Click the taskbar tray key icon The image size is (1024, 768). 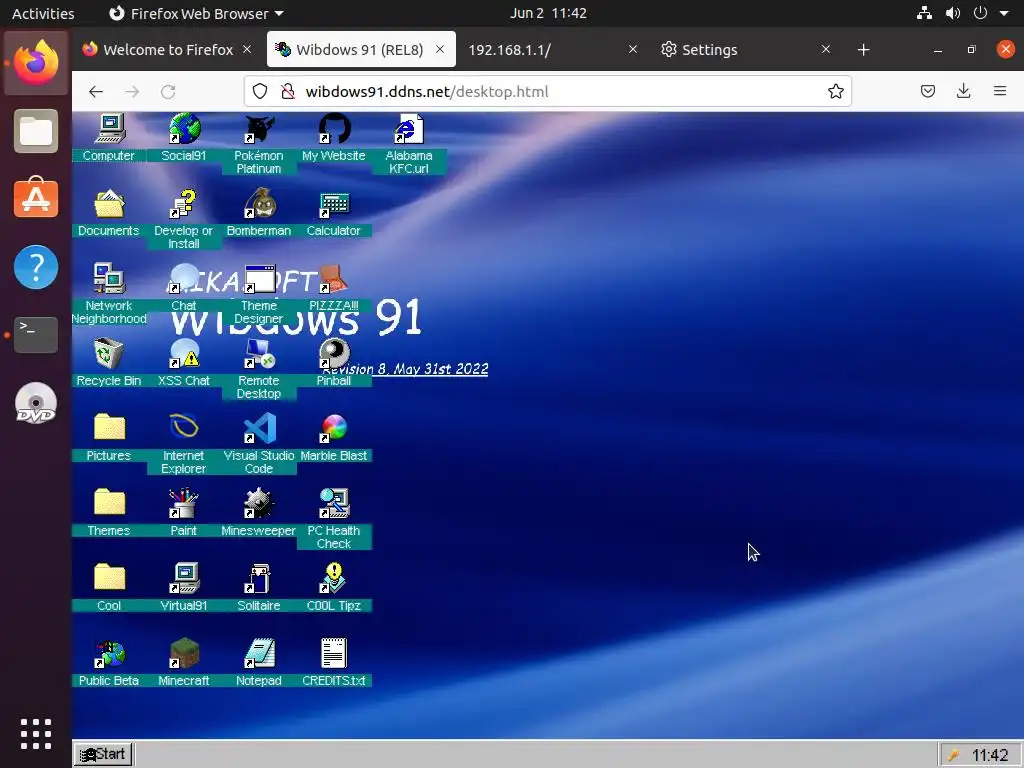(x=953, y=755)
